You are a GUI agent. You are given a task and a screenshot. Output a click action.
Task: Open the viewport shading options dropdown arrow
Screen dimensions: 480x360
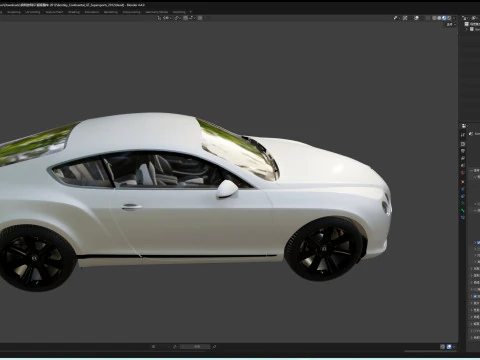[454, 18]
